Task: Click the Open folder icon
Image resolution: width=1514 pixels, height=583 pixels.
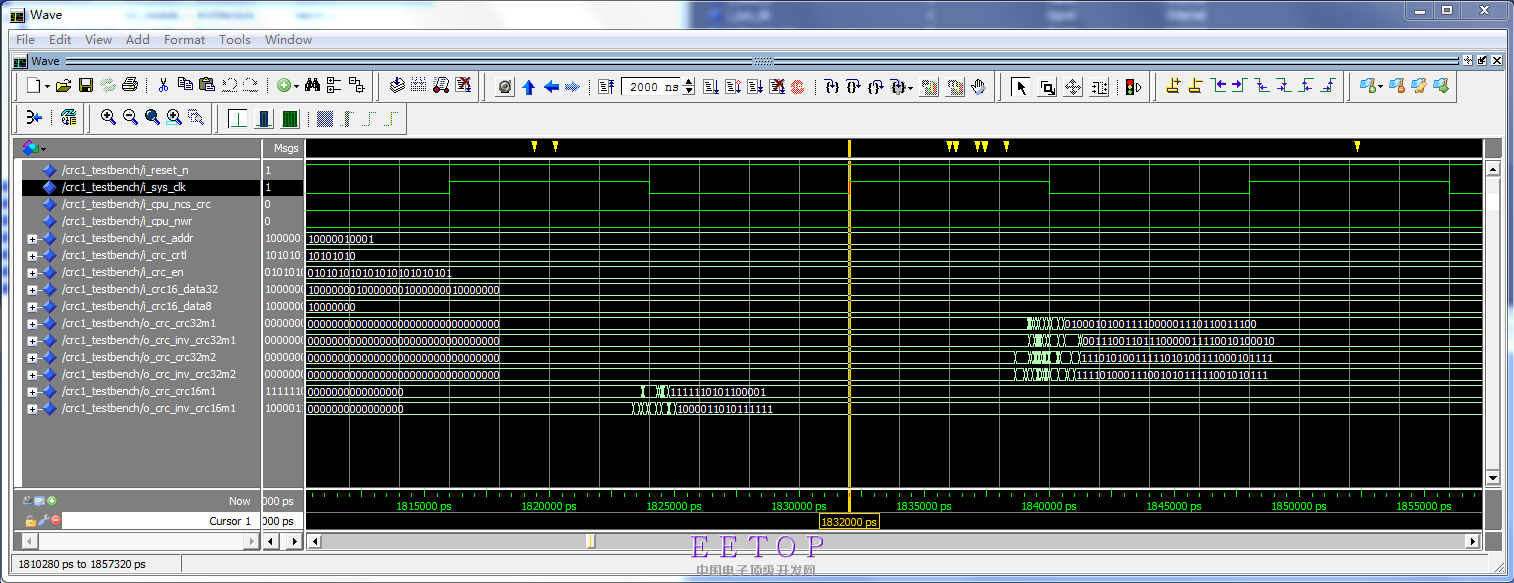Action: pos(63,86)
